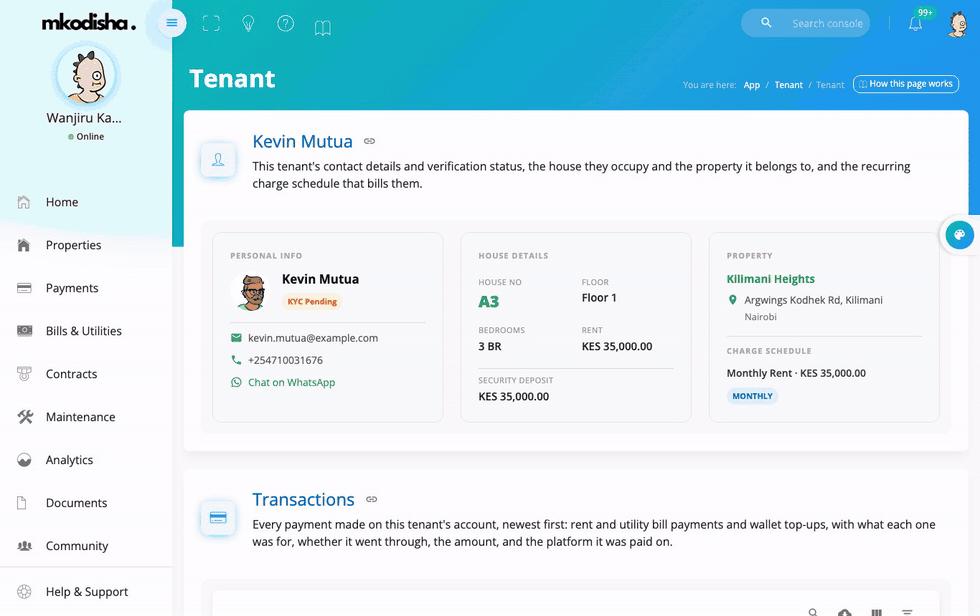Click the phone number +254710031676
The image size is (980, 616).
coord(285,360)
